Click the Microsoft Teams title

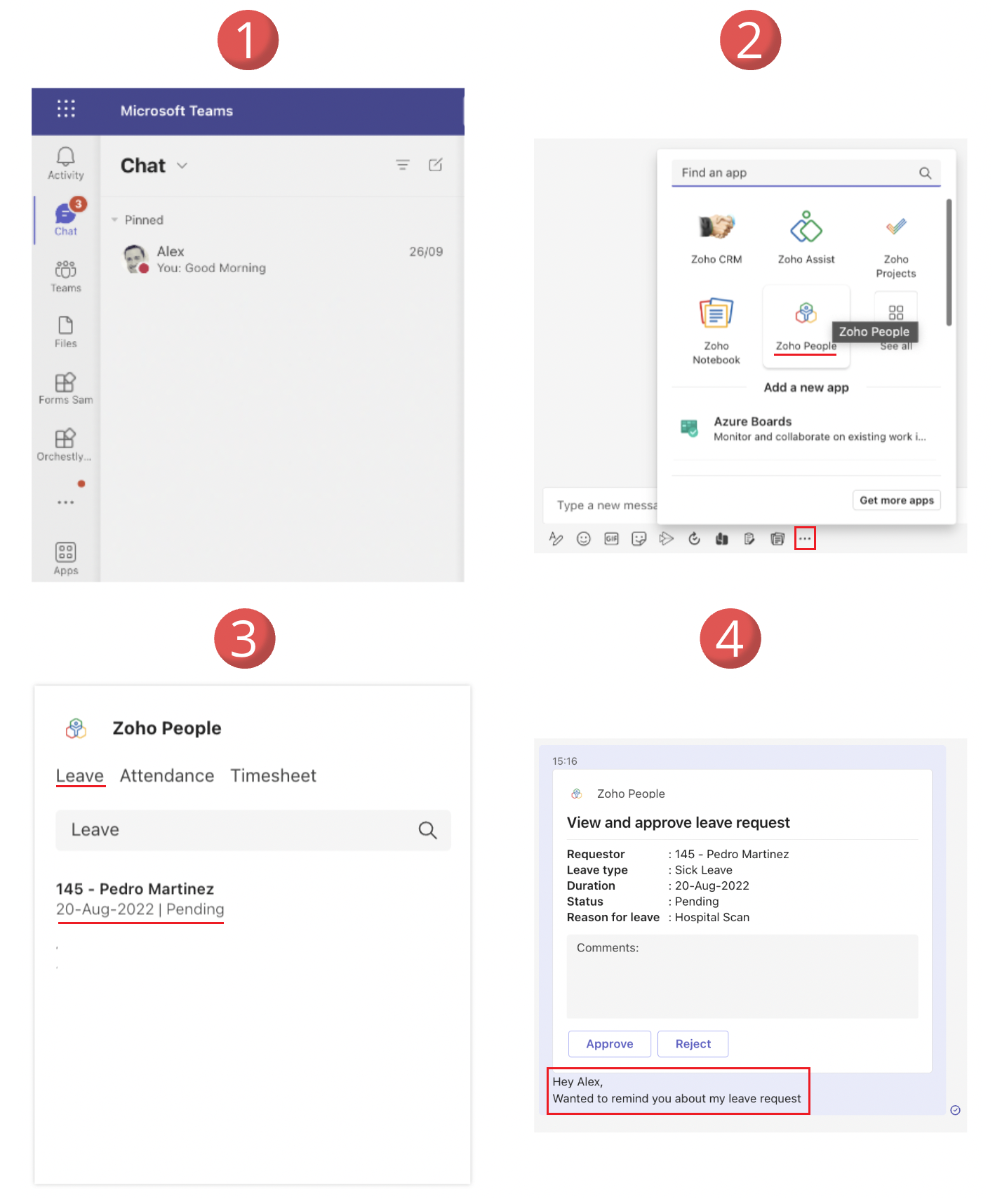(177, 111)
